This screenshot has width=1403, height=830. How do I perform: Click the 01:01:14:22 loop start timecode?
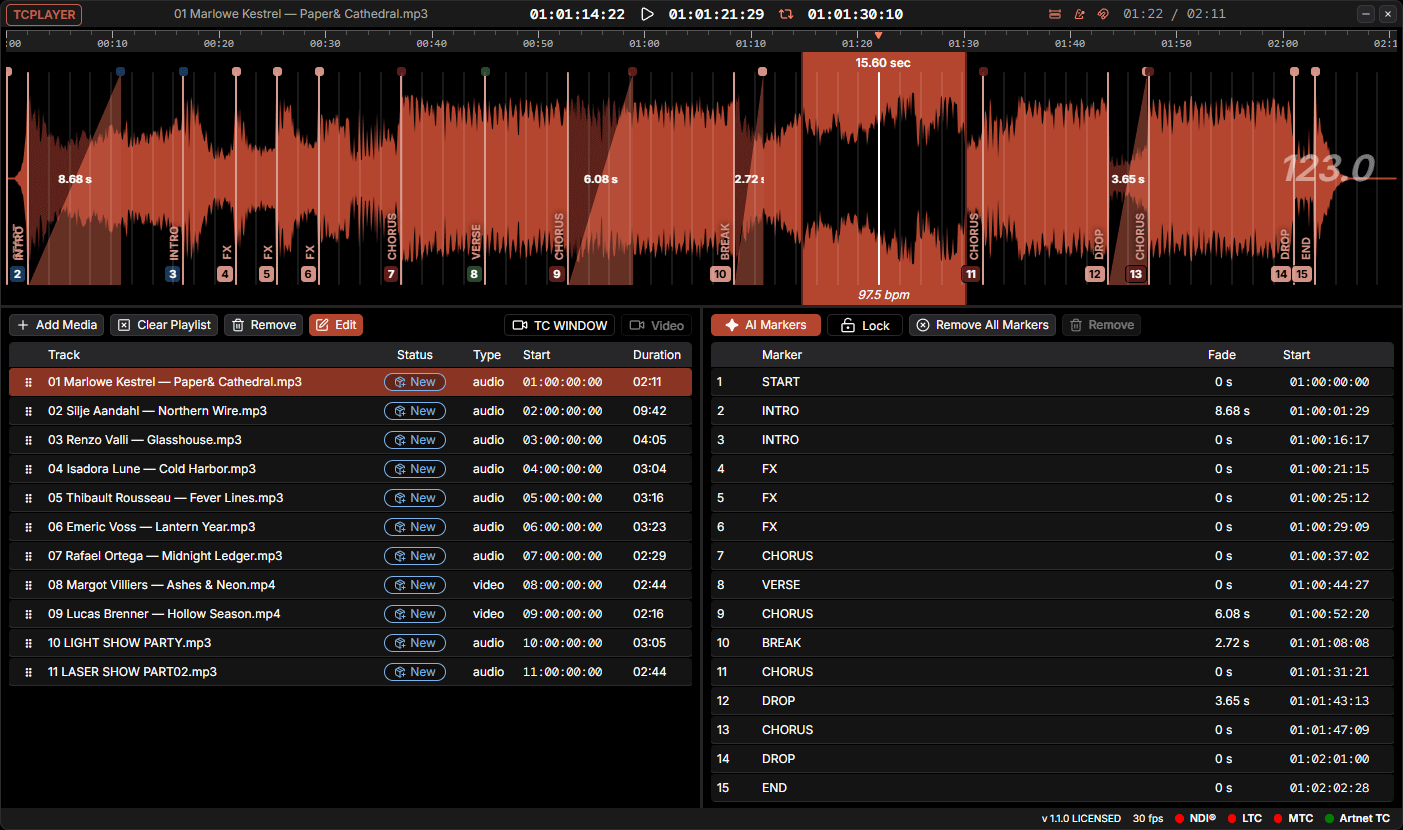[x=577, y=14]
